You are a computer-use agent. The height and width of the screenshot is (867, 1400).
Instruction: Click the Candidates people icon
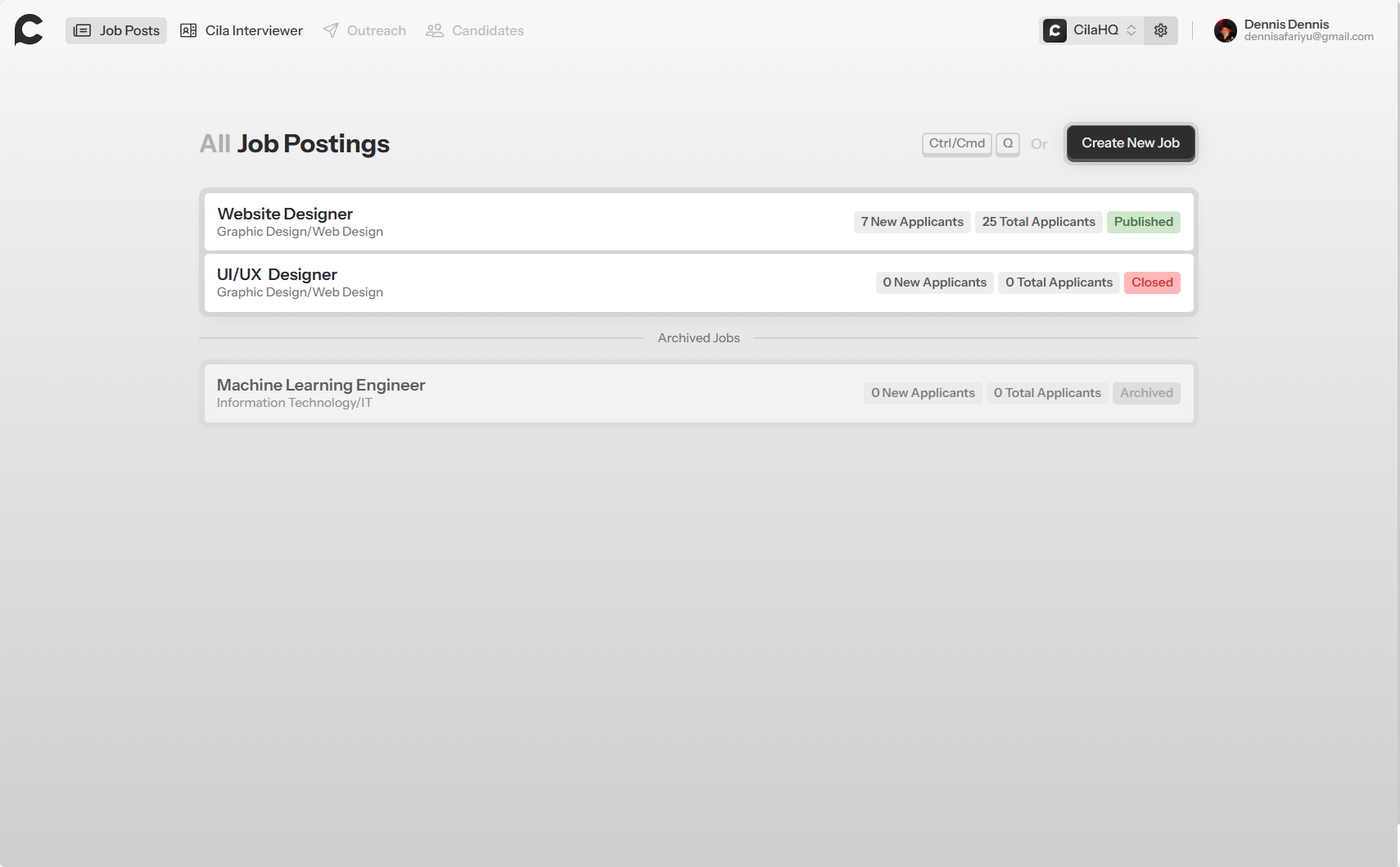(x=435, y=30)
